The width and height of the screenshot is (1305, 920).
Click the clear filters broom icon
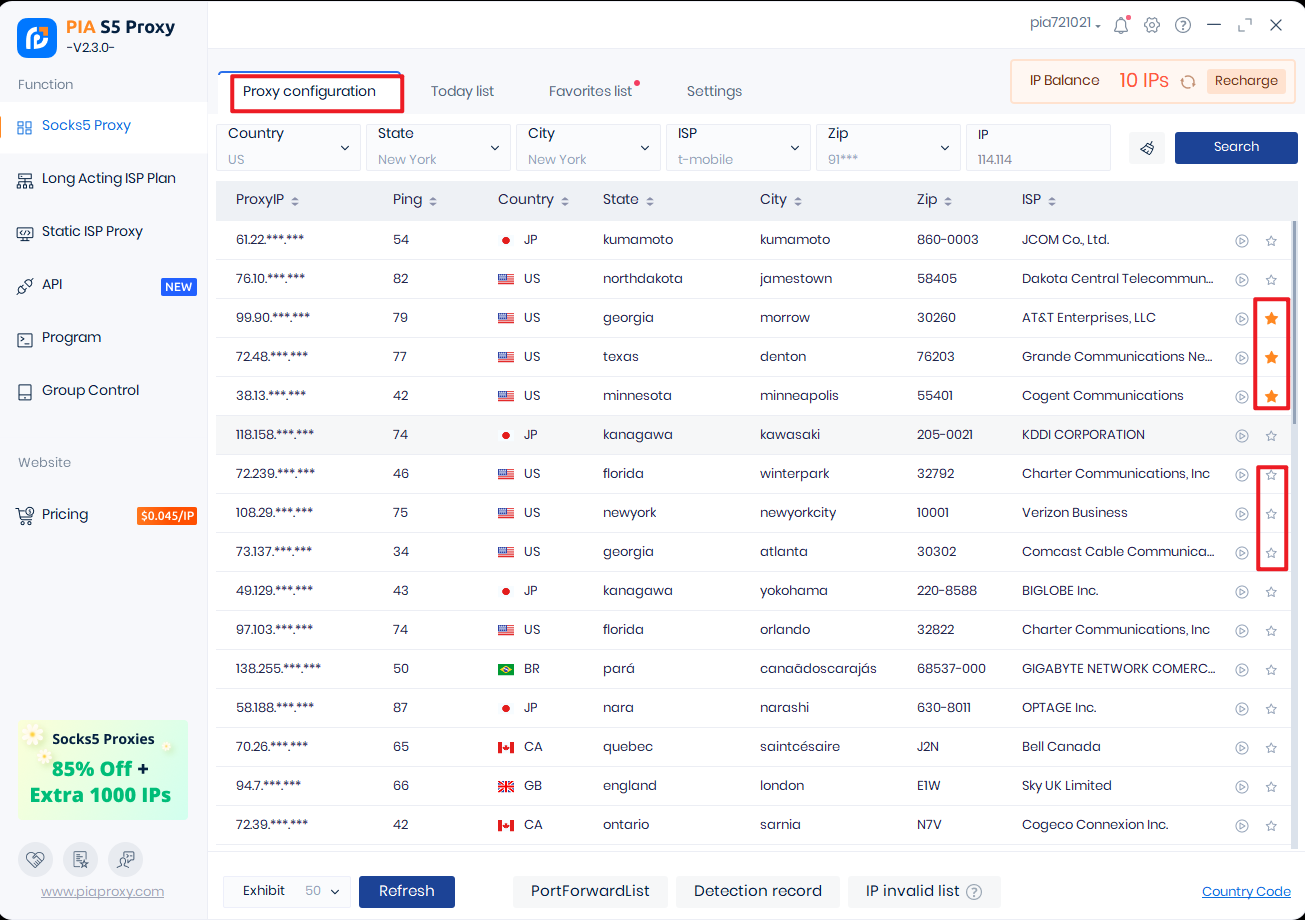click(1147, 148)
